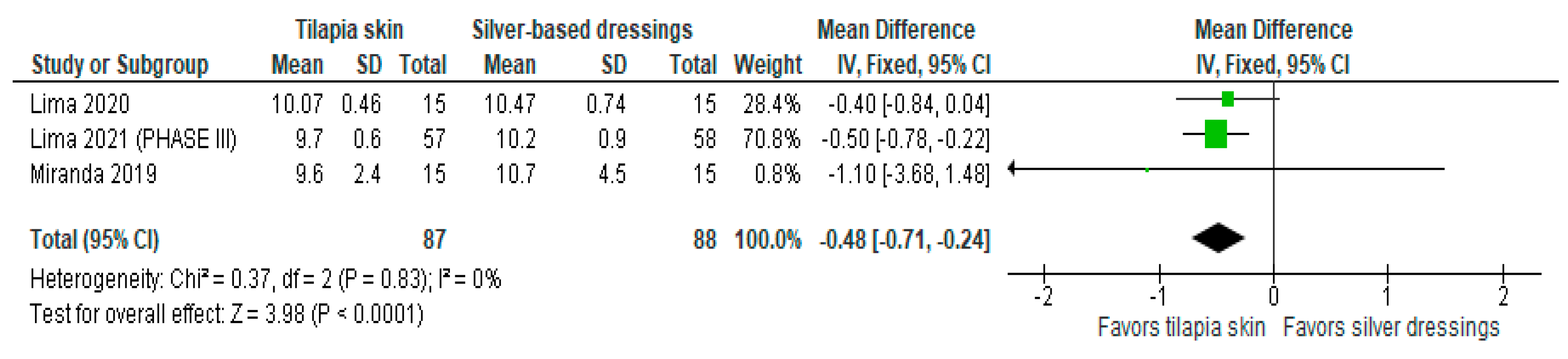Image resolution: width=1568 pixels, height=359 pixels.
Task: Click the Favors silver dressings axis label
Action: (x=1391, y=327)
